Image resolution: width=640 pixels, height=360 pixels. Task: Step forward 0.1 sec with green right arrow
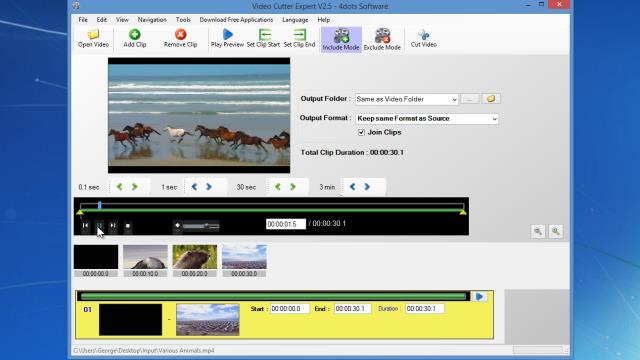click(135, 187)
